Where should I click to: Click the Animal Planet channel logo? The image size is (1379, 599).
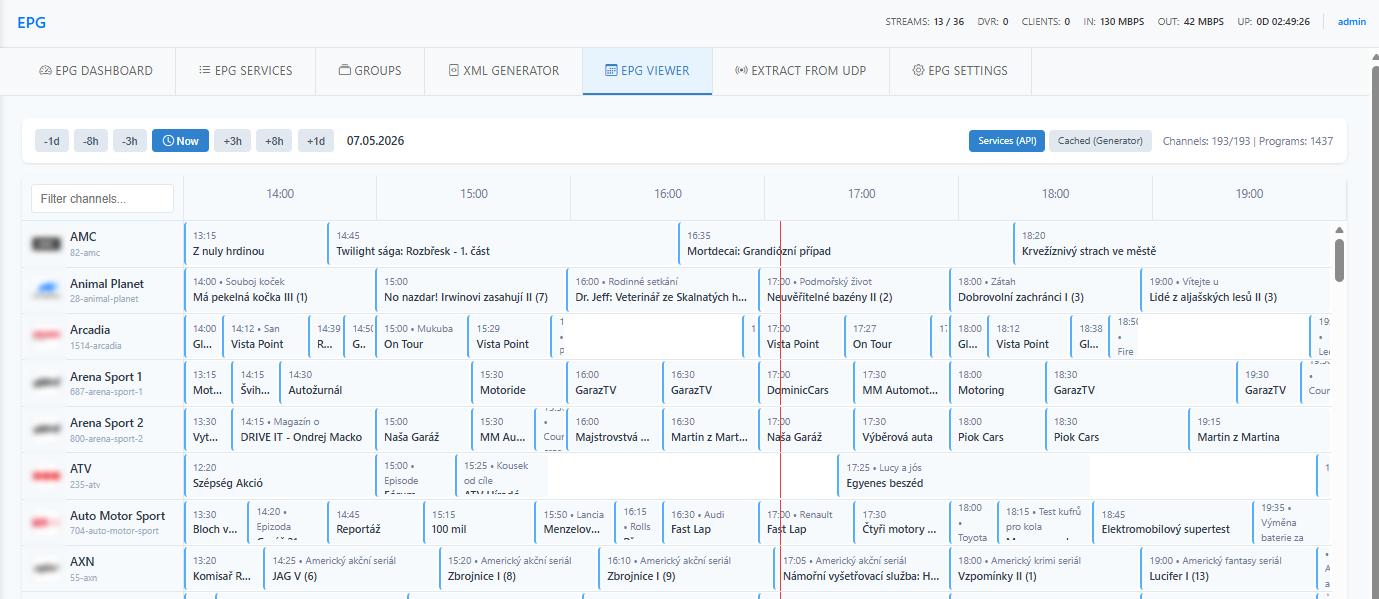tap(45, 290)
